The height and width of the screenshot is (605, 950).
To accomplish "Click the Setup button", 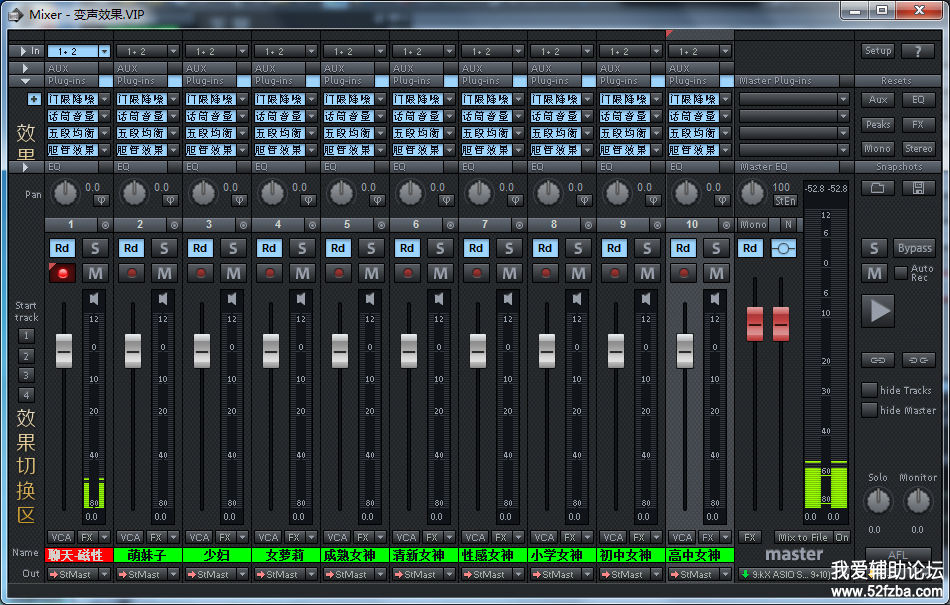I will click(877, 51).
